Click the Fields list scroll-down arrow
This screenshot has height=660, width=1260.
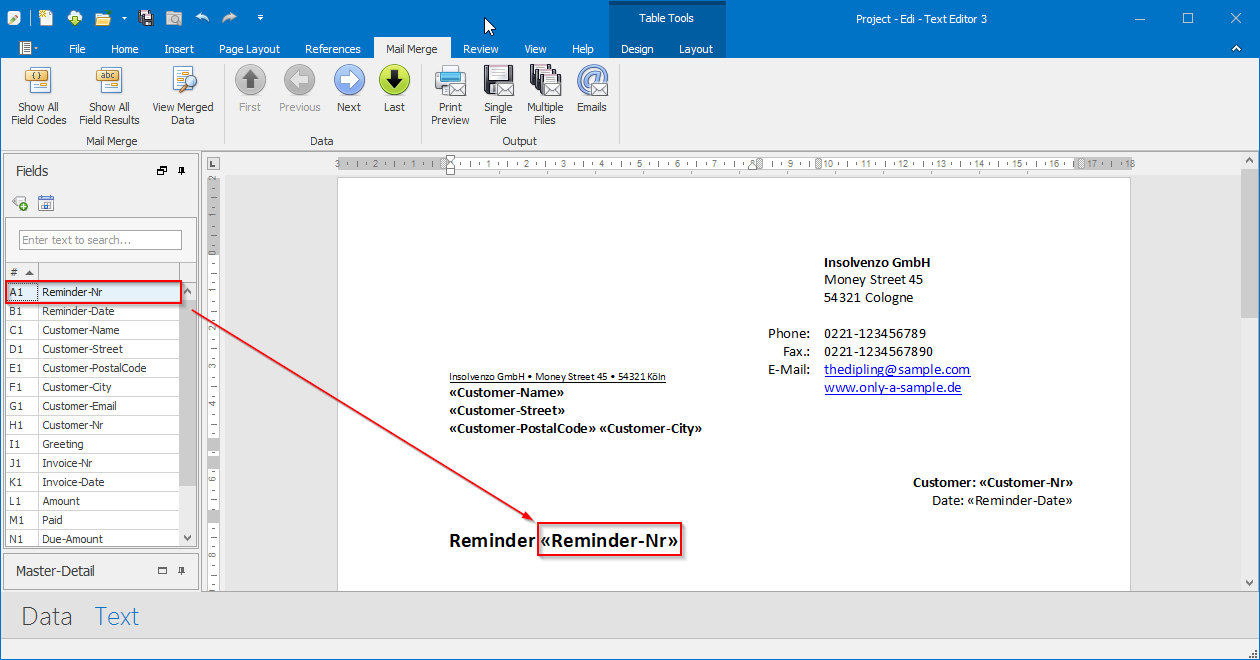(188, 538)
